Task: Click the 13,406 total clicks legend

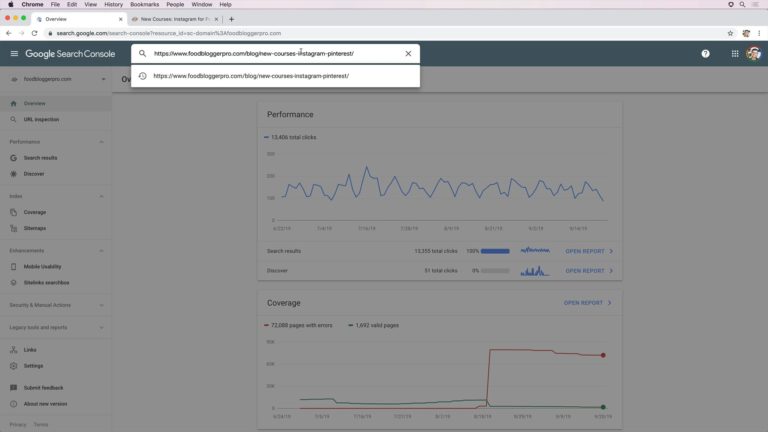Action: (x=290, y=138)
